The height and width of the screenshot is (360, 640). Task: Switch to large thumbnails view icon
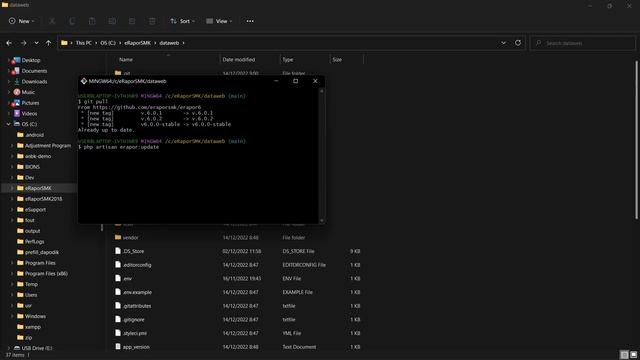[x=633, y=355]
